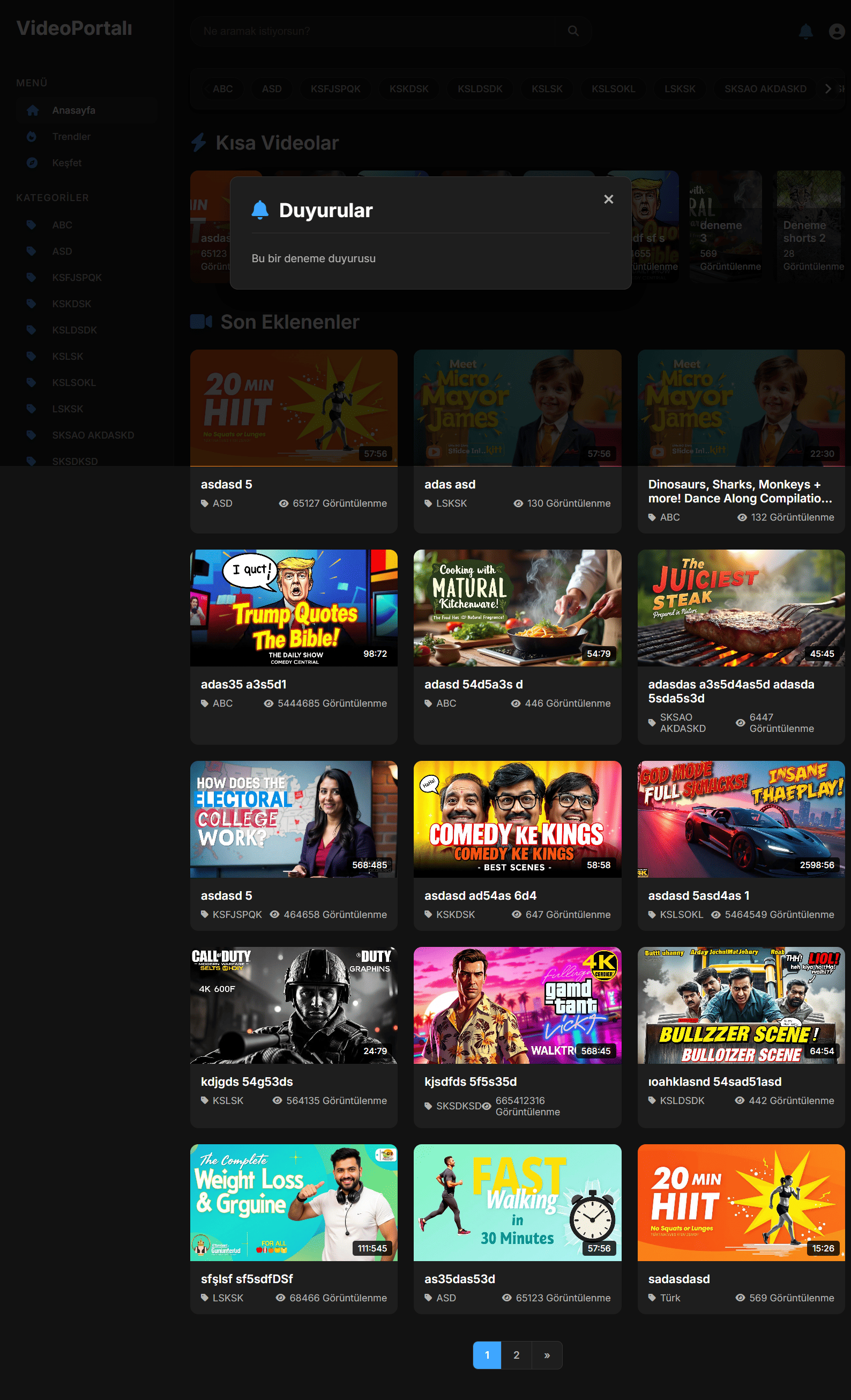Screen dimensions: 851x1400
Task: Filter by LSKSK chip in top bar
Action: point(680,88)
